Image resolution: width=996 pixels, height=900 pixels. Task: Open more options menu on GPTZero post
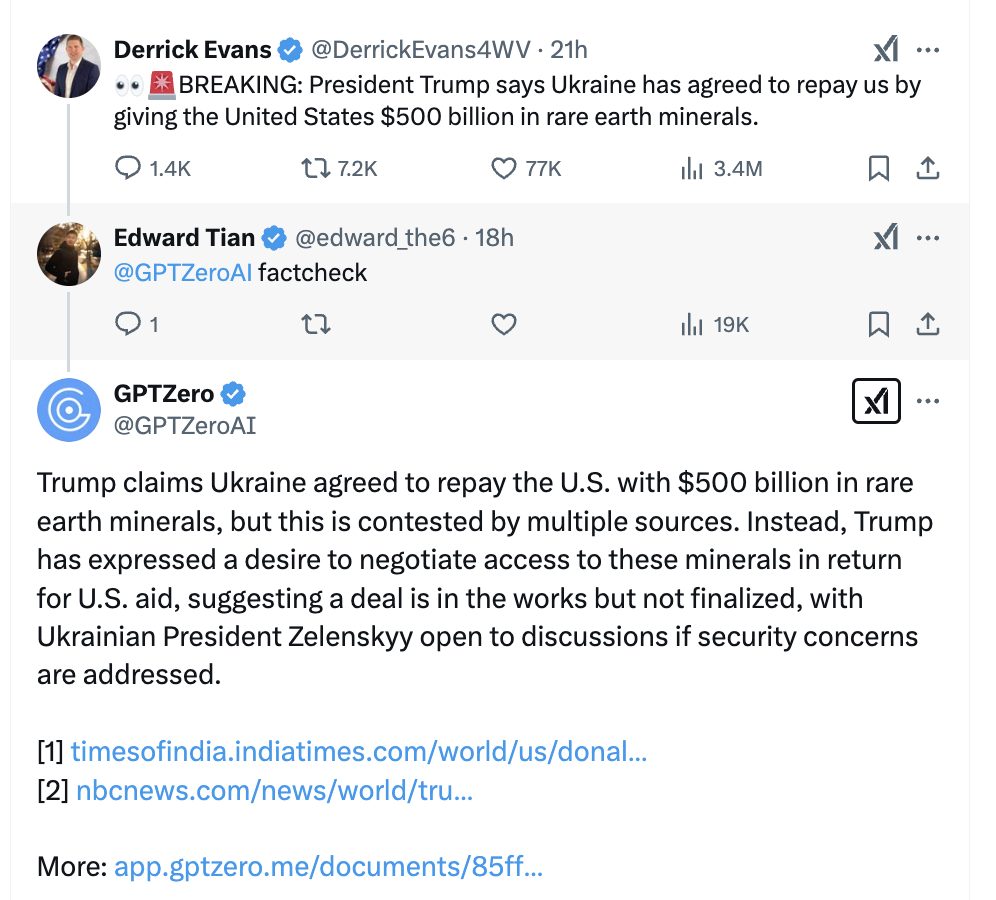[928, 401]
